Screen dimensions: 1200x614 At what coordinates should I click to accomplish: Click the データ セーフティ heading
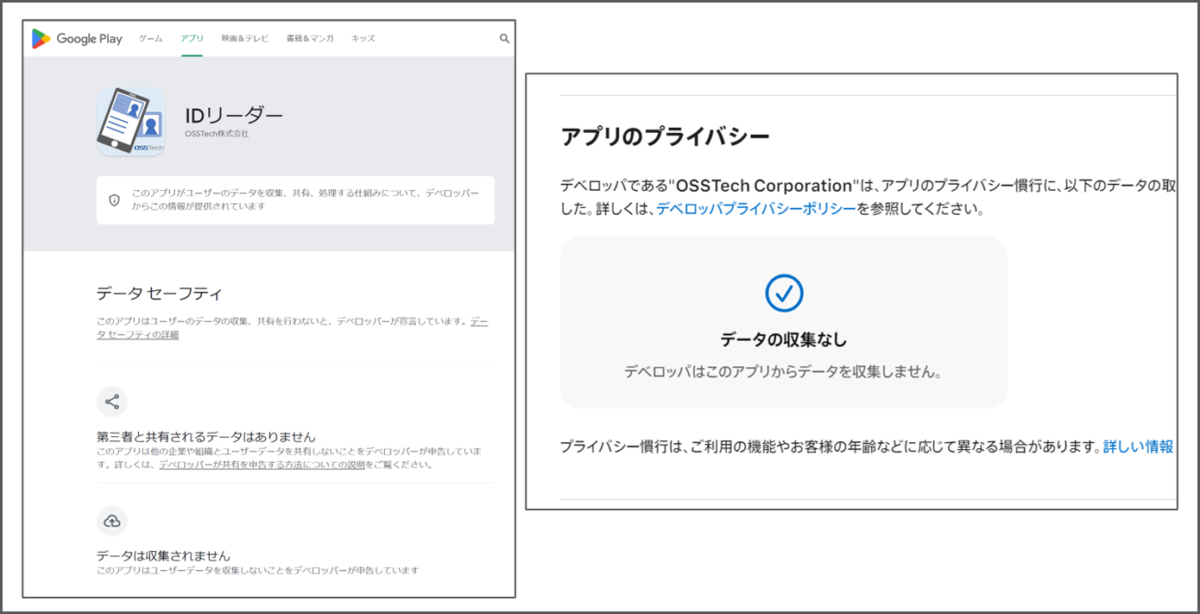pyautogui.click(x=159, y=293)
